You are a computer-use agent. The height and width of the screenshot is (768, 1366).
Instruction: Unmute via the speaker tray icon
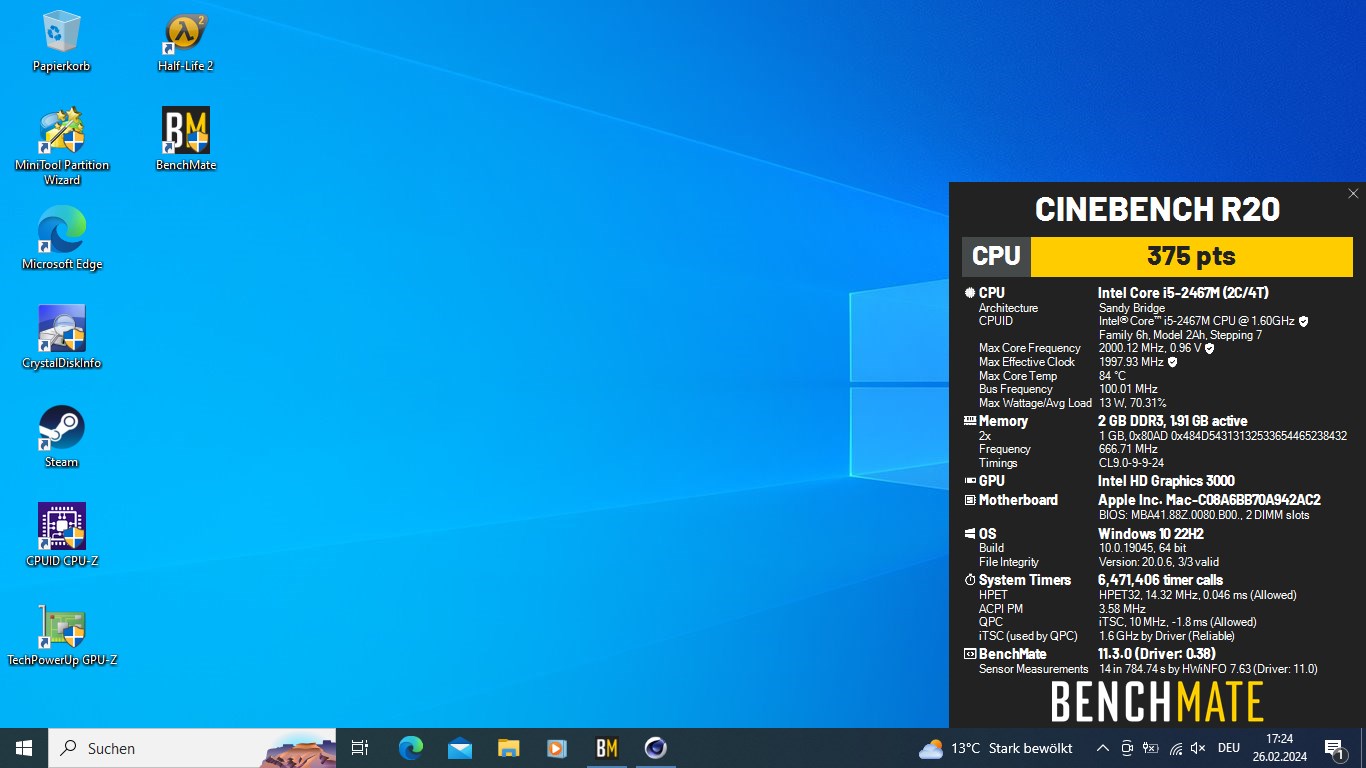point(1198,748)
